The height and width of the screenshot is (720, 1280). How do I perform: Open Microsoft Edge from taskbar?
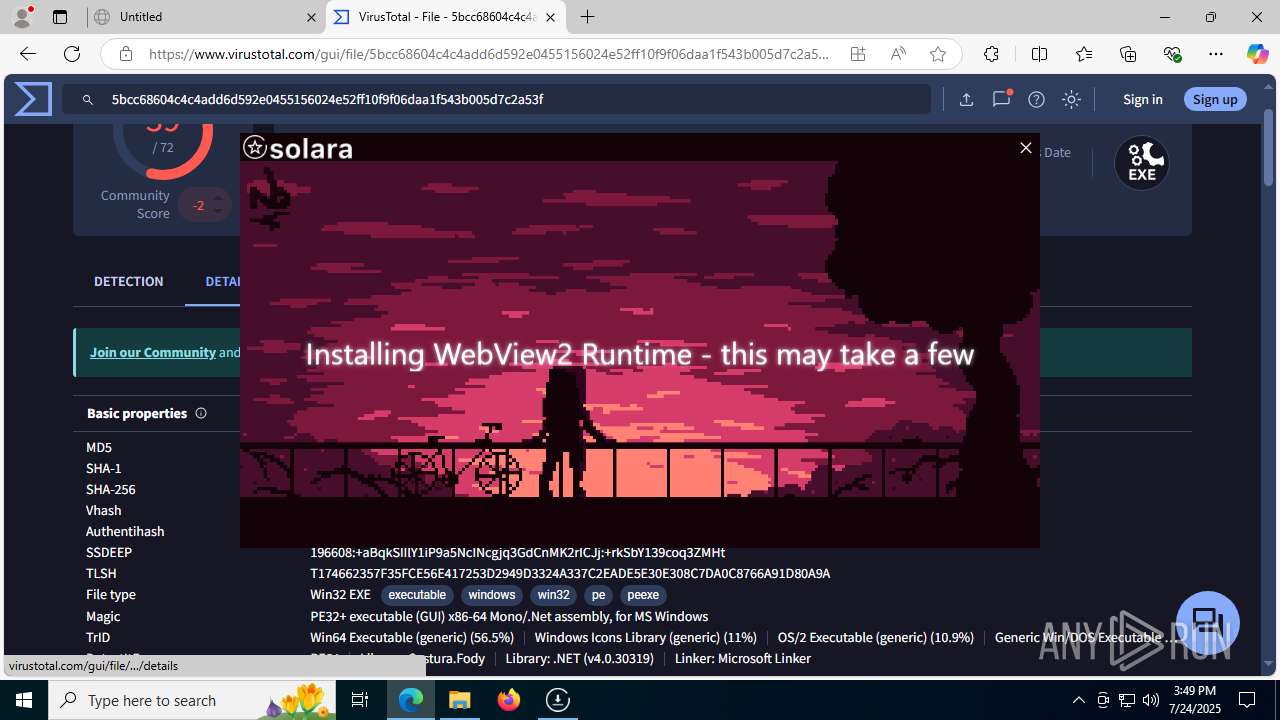click(x=411, y=700)
